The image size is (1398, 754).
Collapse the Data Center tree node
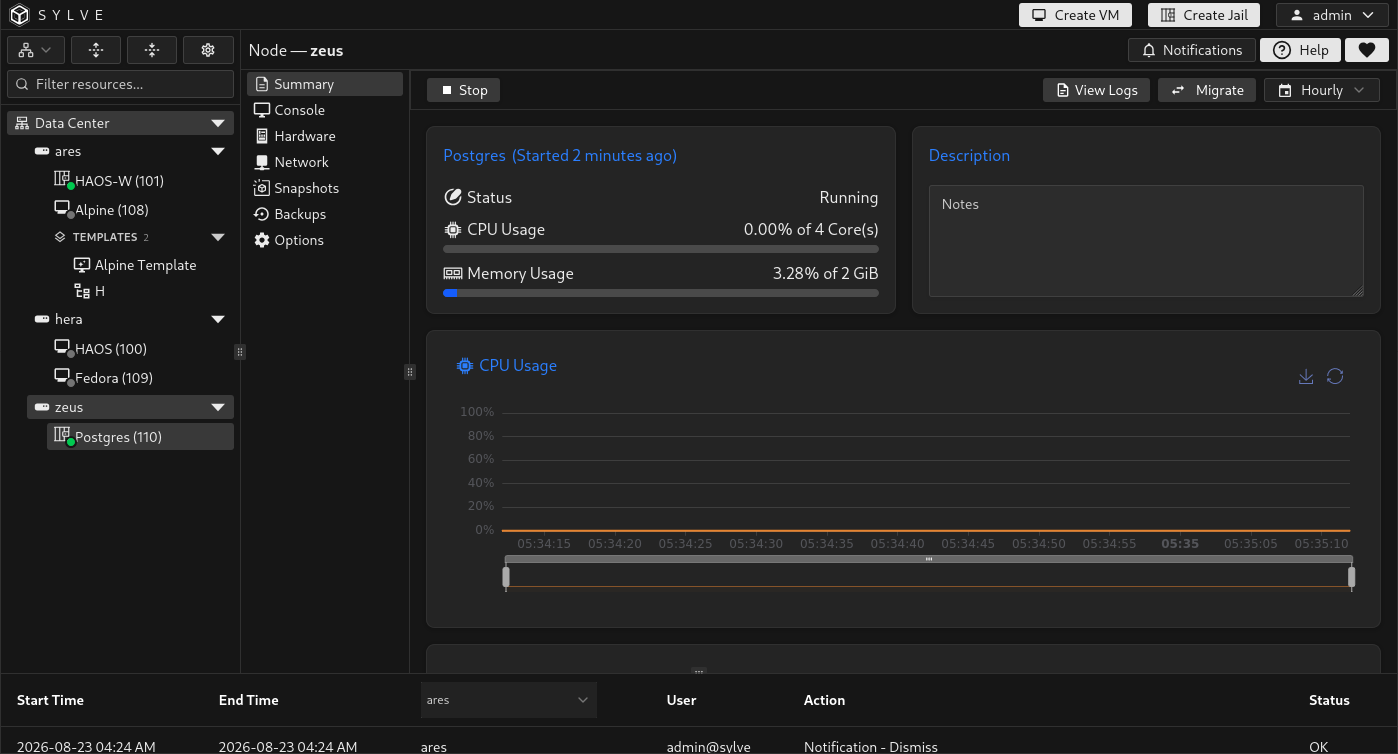218,123
